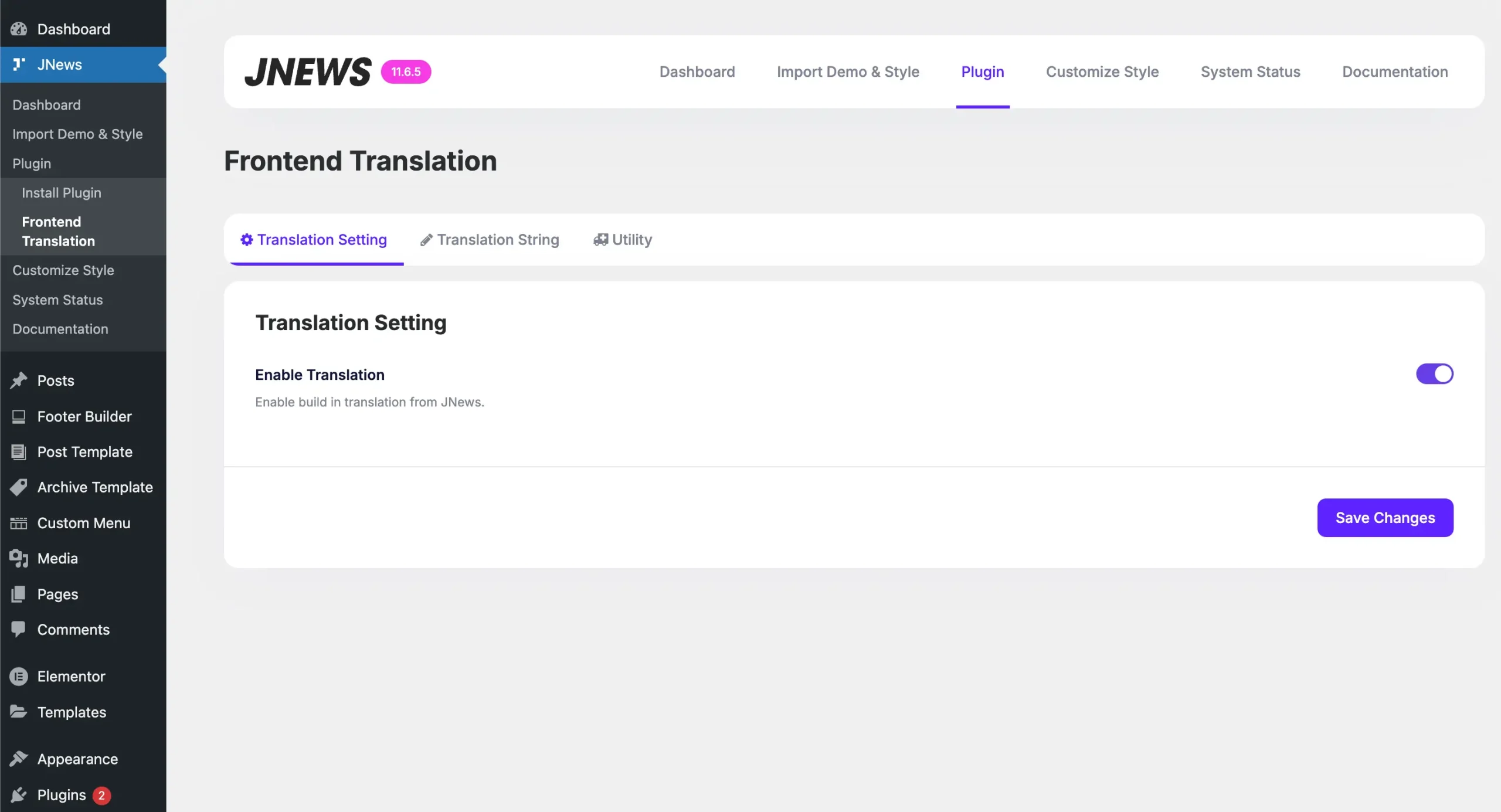1501x812 pixels.
Task: Open System Status in top navigation
Action: pos(1250,72)
